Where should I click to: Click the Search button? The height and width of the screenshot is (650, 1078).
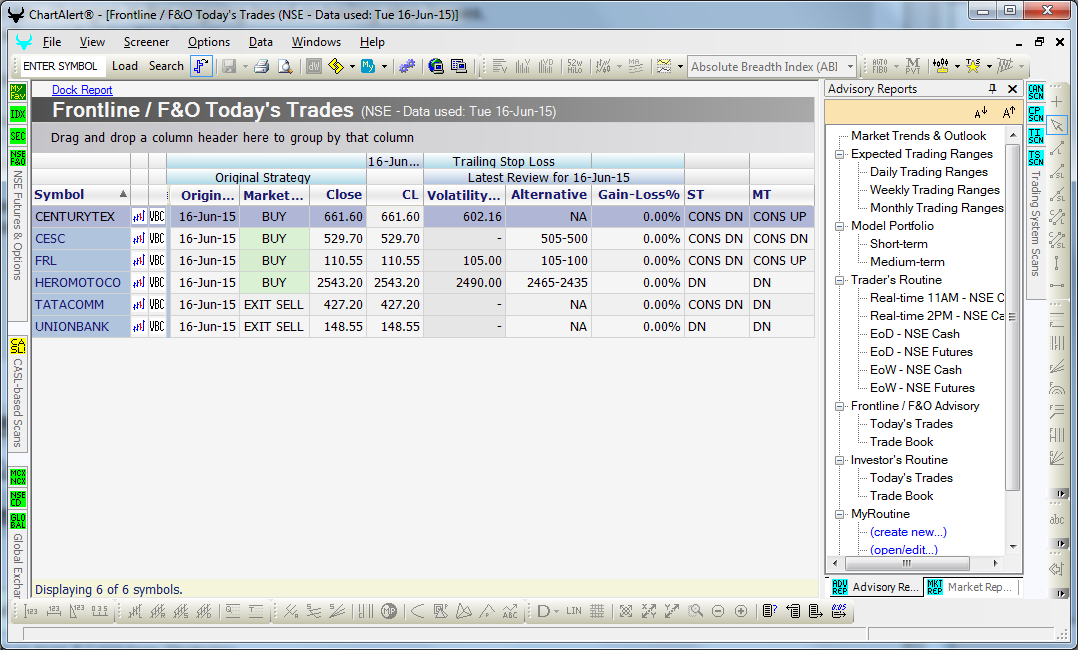coord(166,66)
